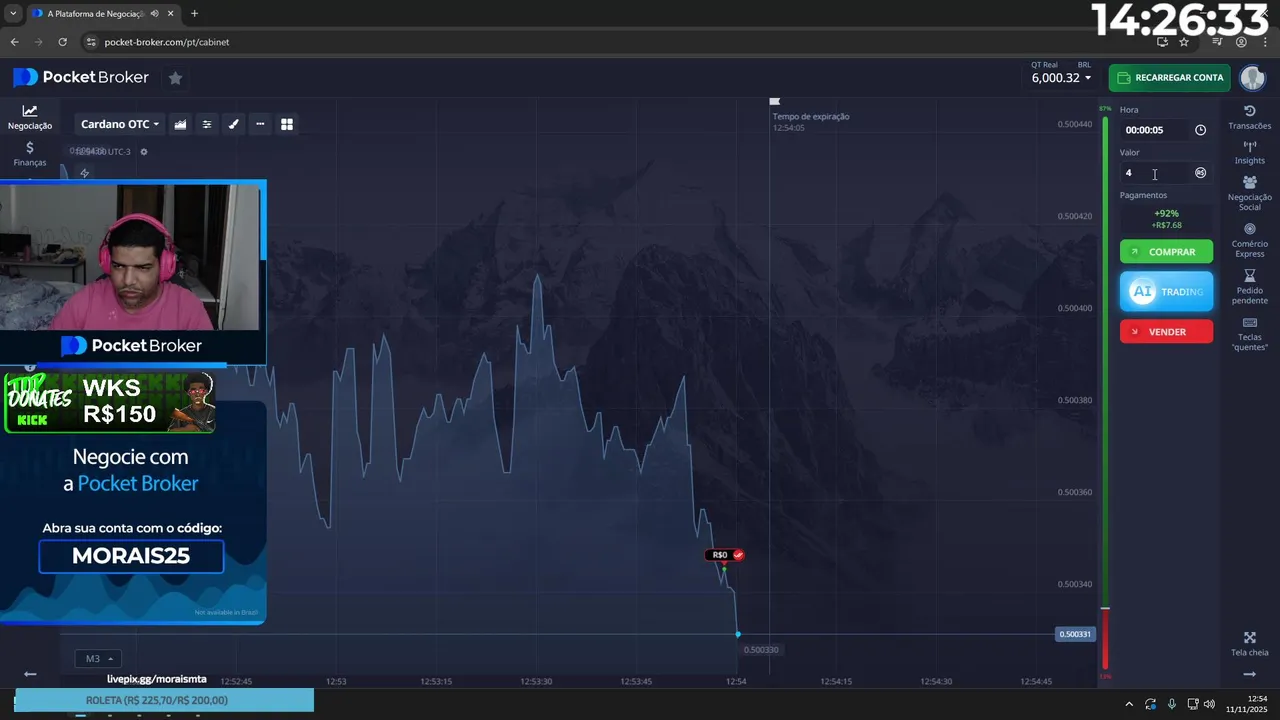This screenshot has width=1280, height=720.
Task: Click the expiration time flag marker
Action: (774, 101)
